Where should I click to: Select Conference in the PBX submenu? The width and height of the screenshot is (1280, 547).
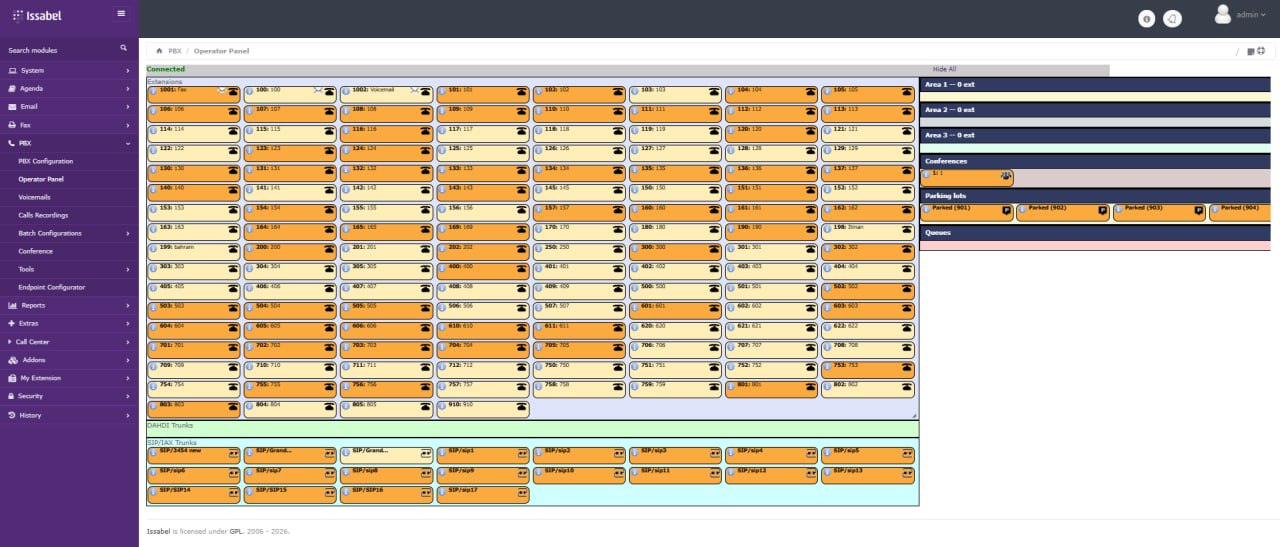pyautogui.click(x=35, y=251)
